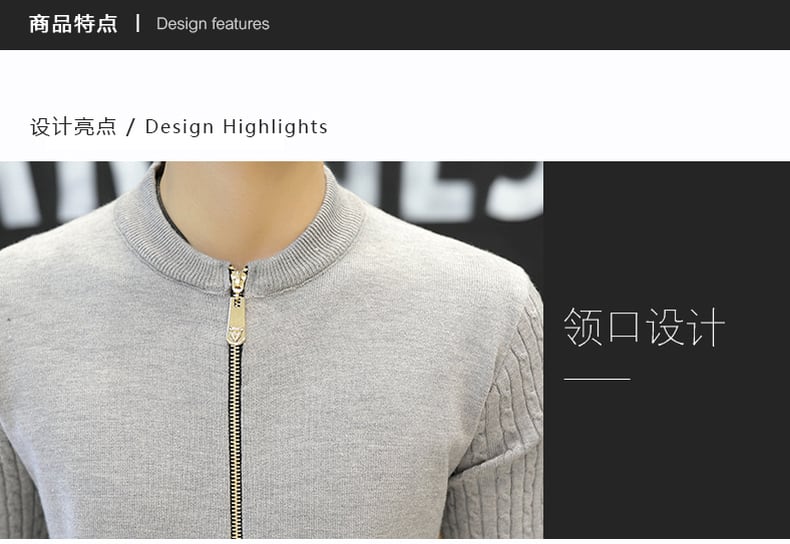Select the 设计亮点 Chinese heading
790x544 pixels.
(x=73, y=126)
